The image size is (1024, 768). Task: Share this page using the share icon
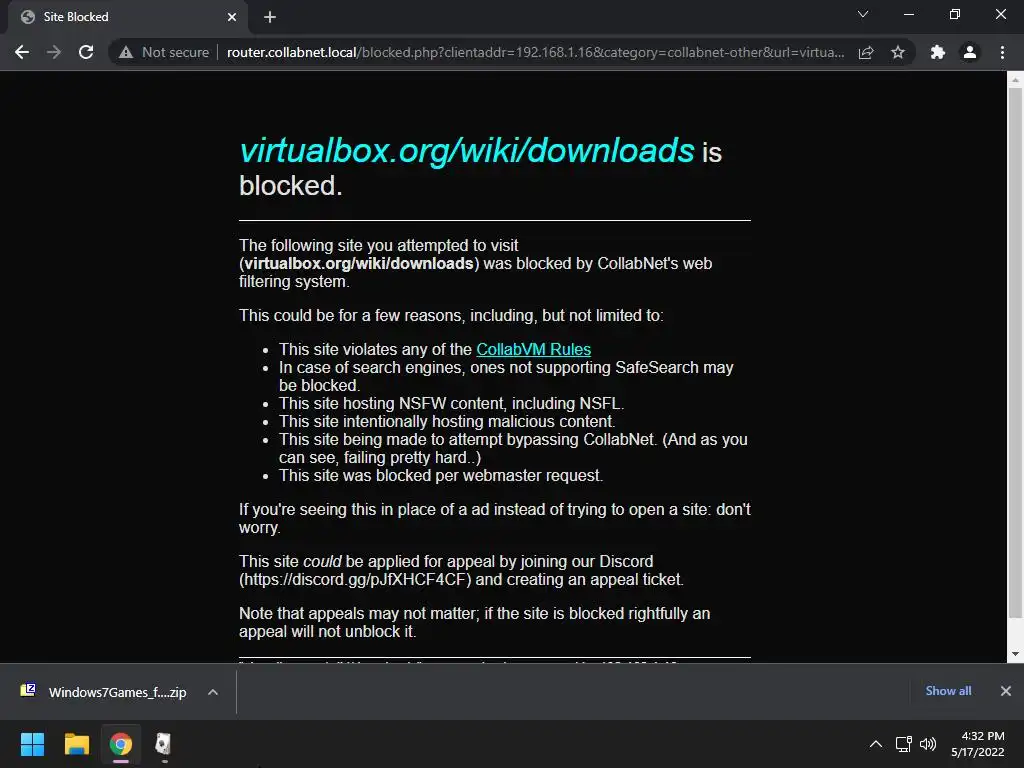click(866, 52)
